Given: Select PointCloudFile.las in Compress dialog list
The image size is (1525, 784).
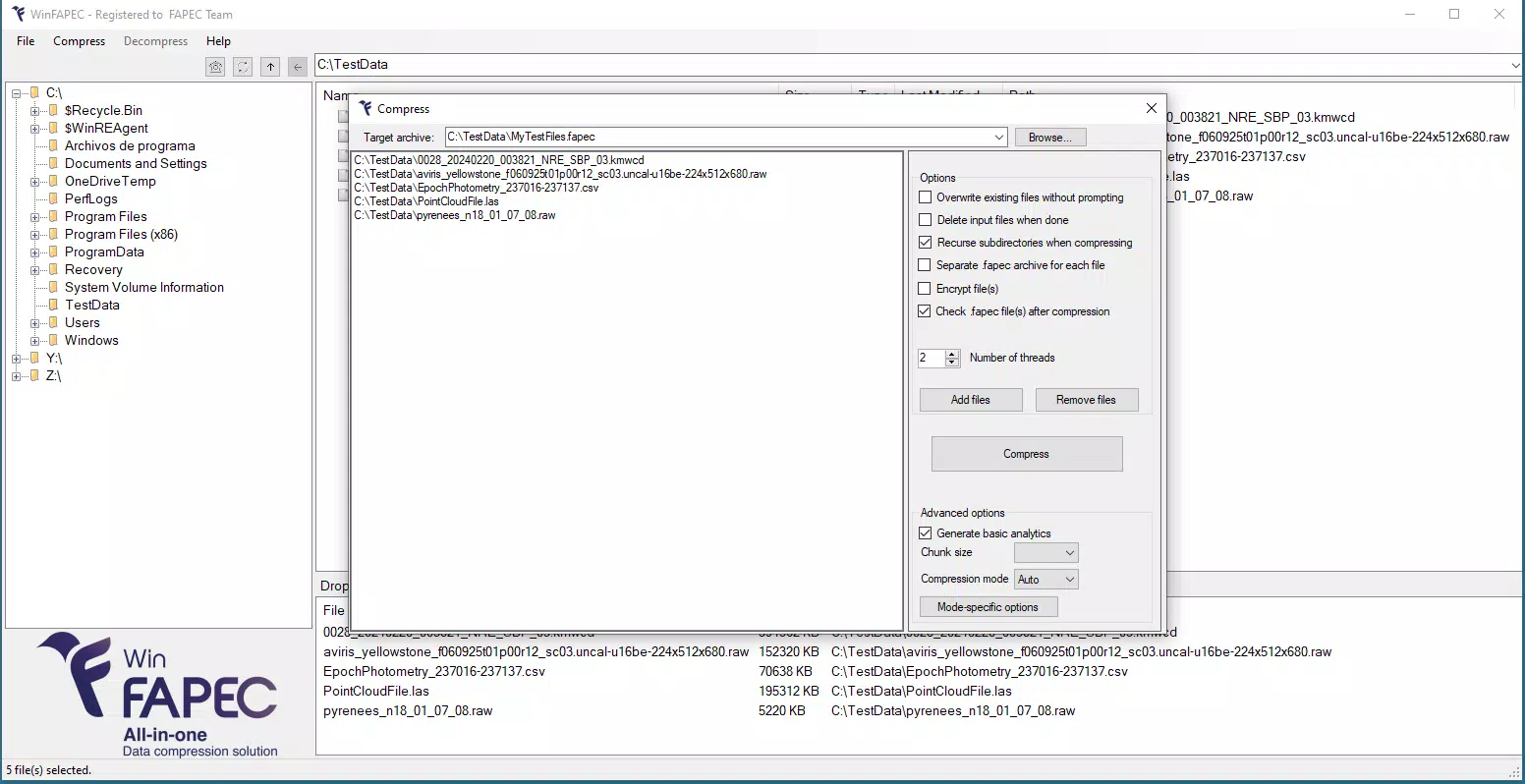Looking at the screenshot, I should click(x=426, y=201).
